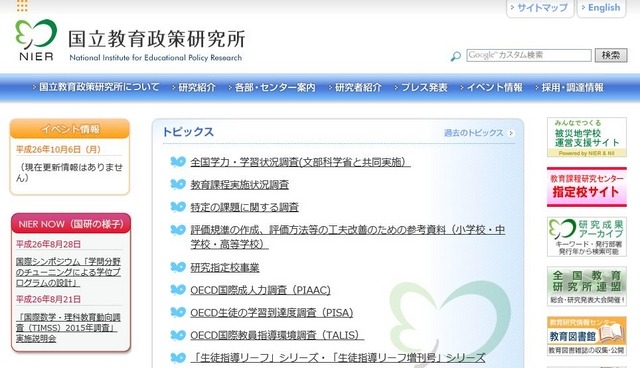The image size is (640, 368).
Task: Switch to English version
Action: tap(601, 8)
